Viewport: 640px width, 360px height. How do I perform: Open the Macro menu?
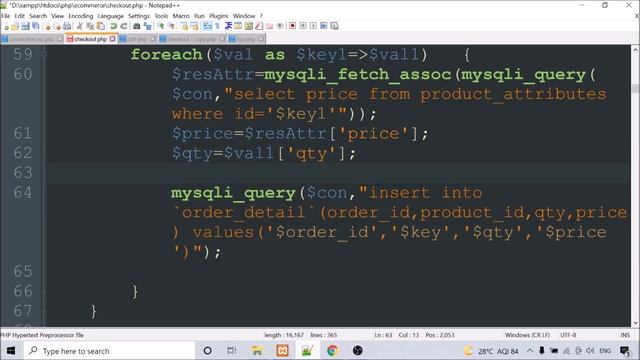181,16
